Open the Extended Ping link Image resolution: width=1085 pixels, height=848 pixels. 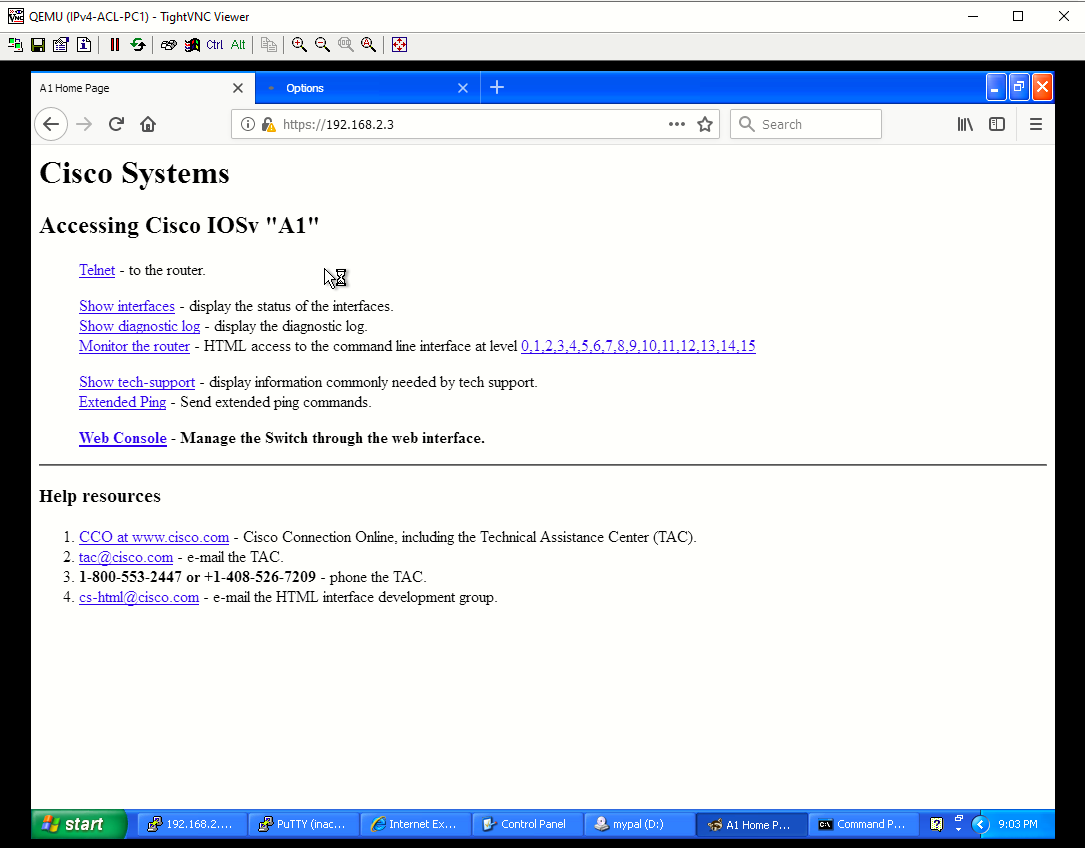[122, 402]
